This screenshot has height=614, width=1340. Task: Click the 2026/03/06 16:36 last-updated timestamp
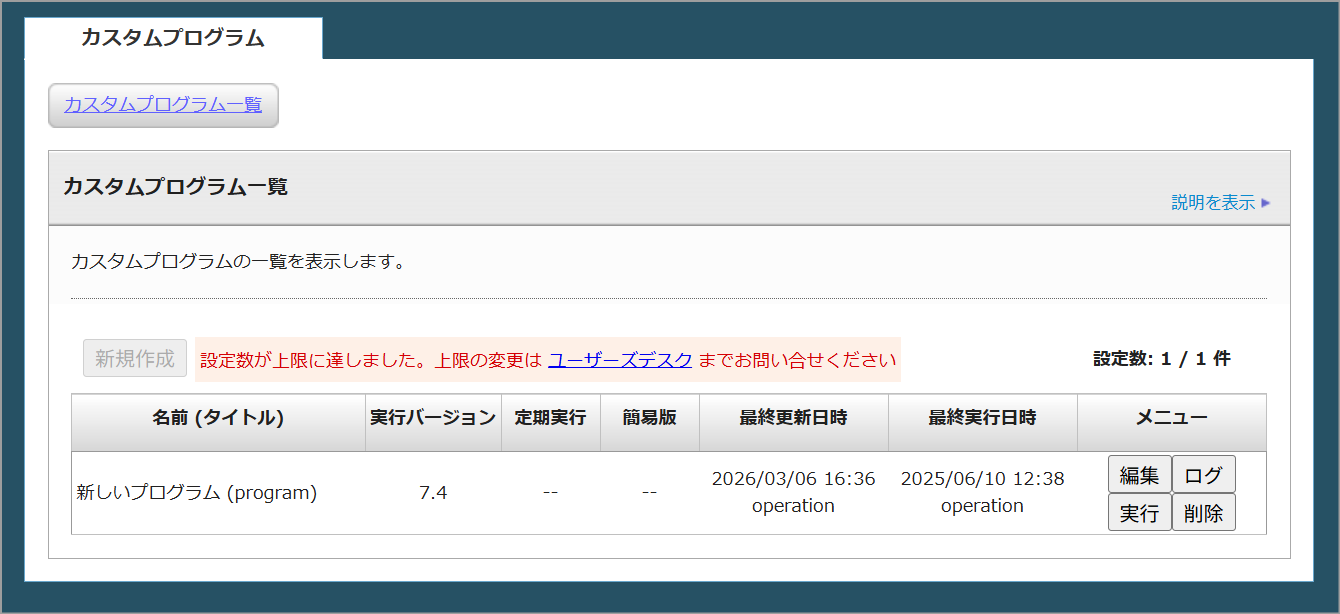(793, 479)
